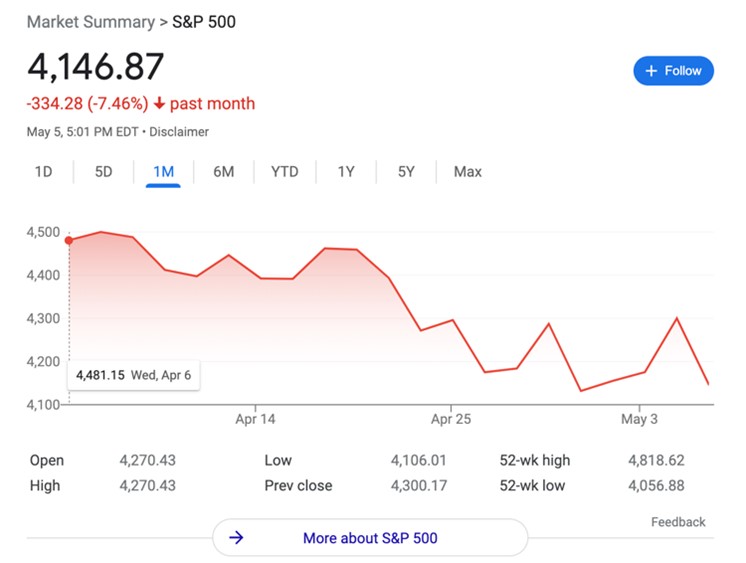Open the Disclaimer link
Image resolution: width=746 pixels, height=563 pixels.
(179, 132)
